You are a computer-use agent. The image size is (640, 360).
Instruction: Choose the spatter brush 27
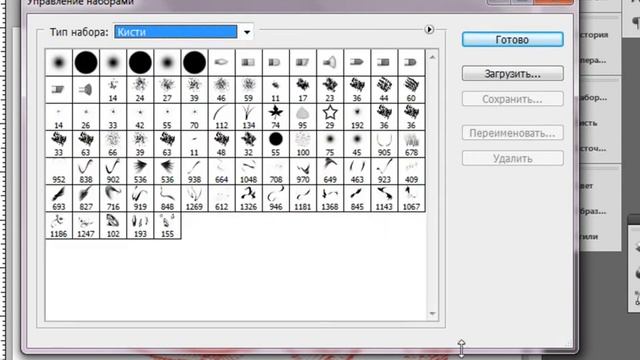point(167,90)
